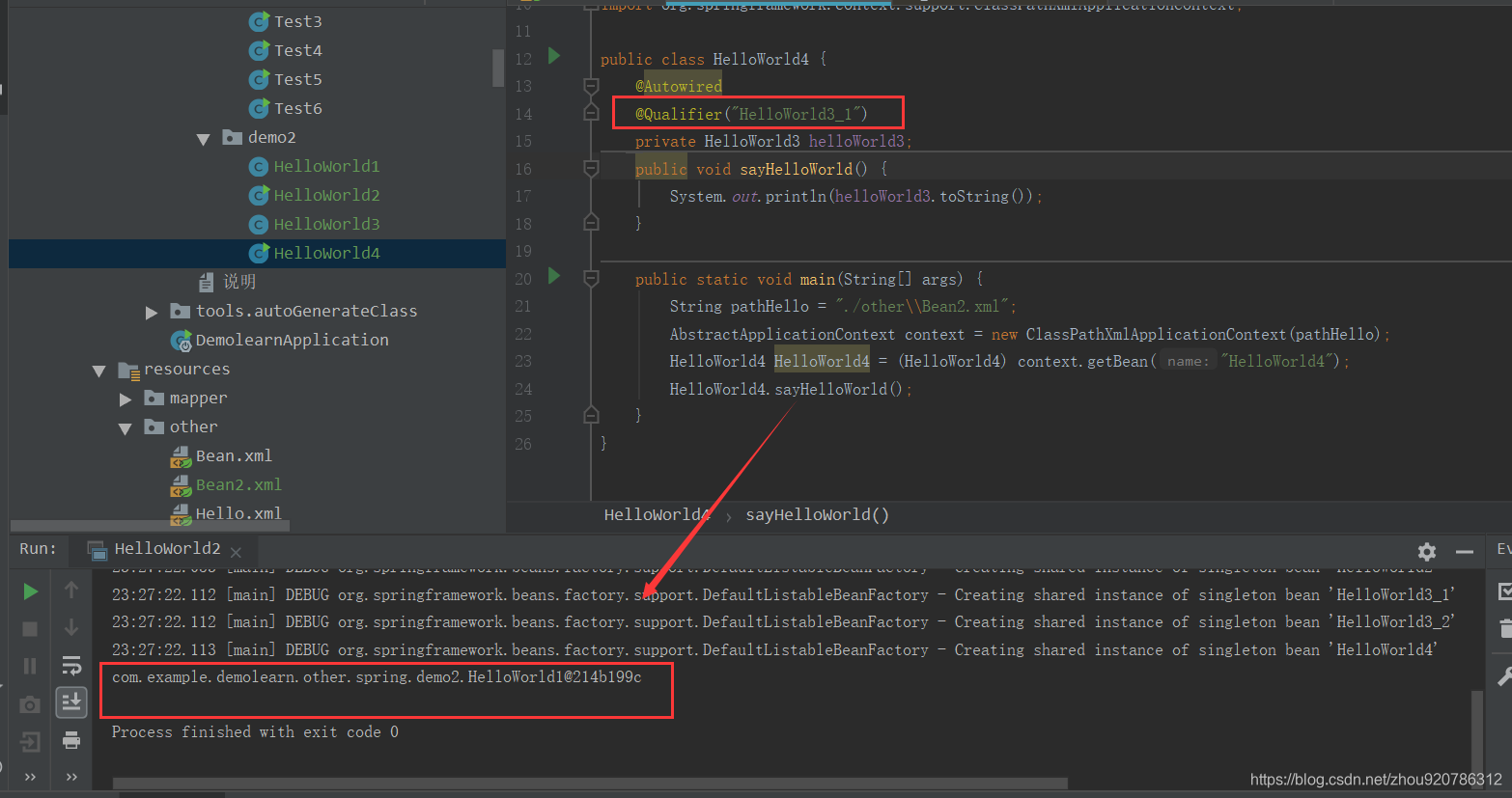Open Bean2.xml file
Screen dimensions: 1512x798
[x=238, y=484]
